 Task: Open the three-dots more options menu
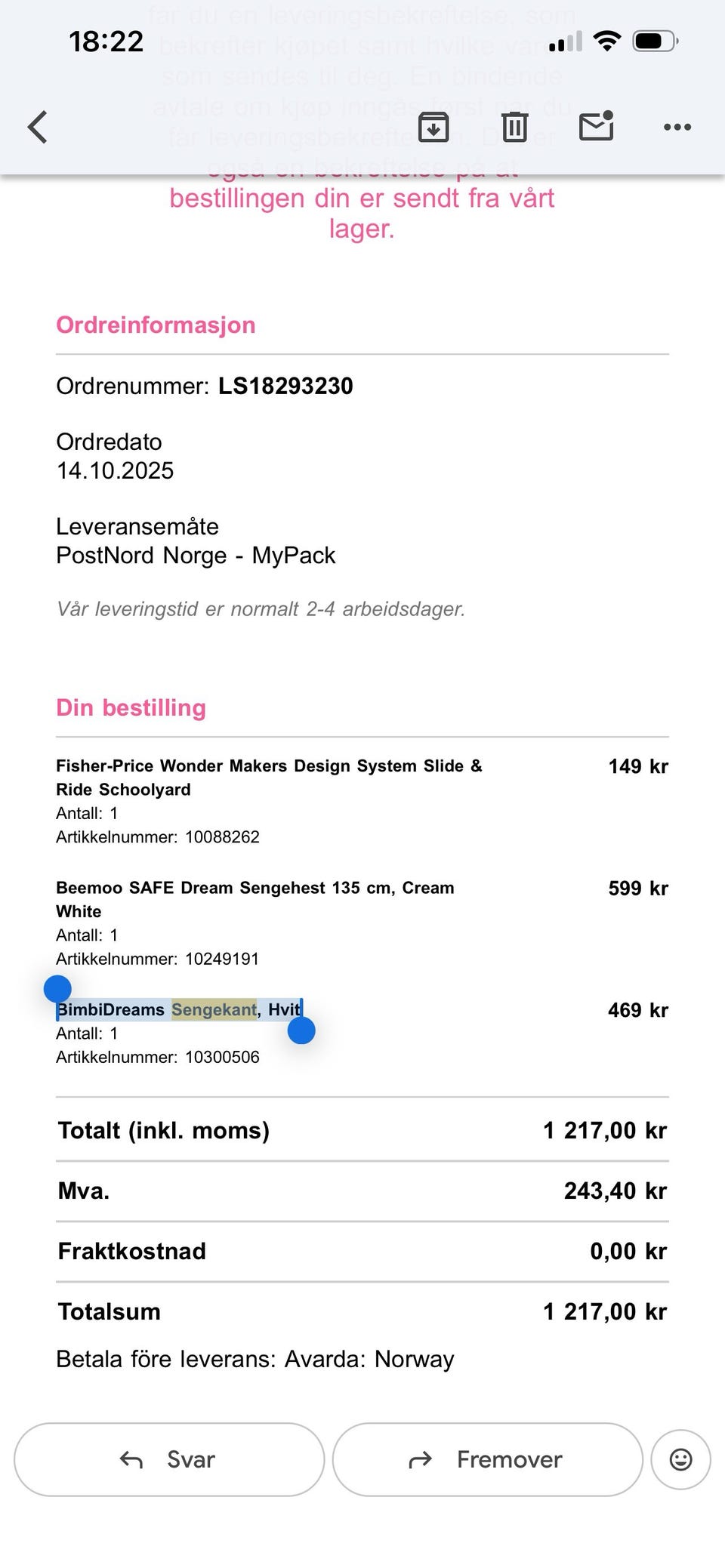click(x=677, y=127)
